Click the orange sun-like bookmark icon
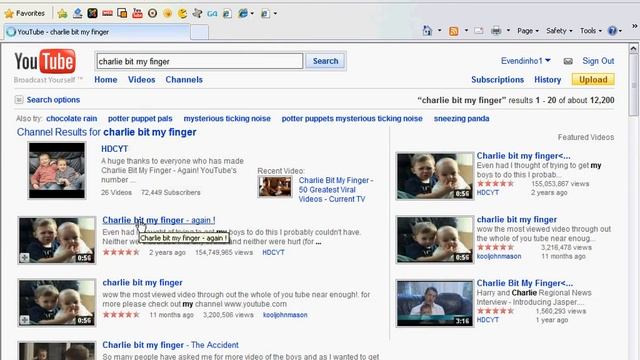Viewport: 640px width, 360px height. point(167,13)
